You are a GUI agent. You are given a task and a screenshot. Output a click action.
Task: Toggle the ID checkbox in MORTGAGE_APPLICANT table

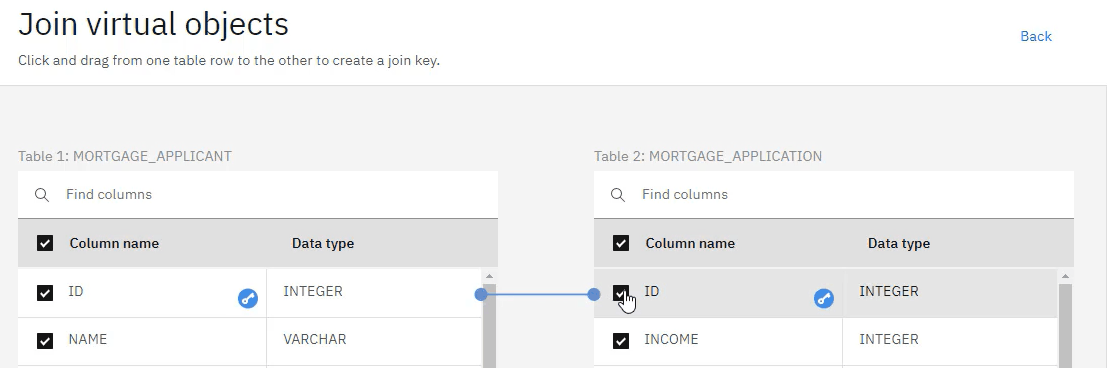[x=44, y=292]
